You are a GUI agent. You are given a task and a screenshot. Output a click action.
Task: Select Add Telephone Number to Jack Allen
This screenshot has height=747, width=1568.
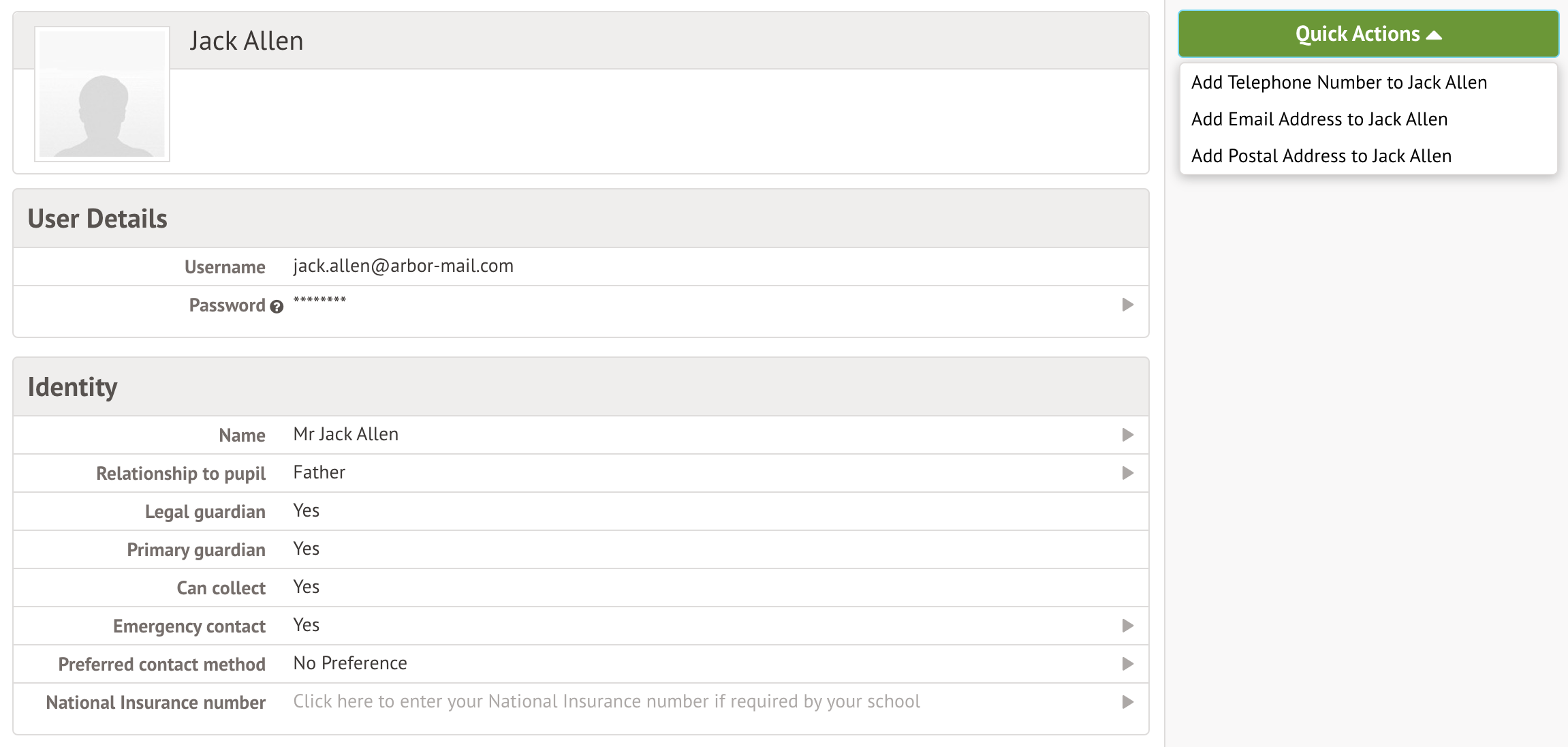1338,82
